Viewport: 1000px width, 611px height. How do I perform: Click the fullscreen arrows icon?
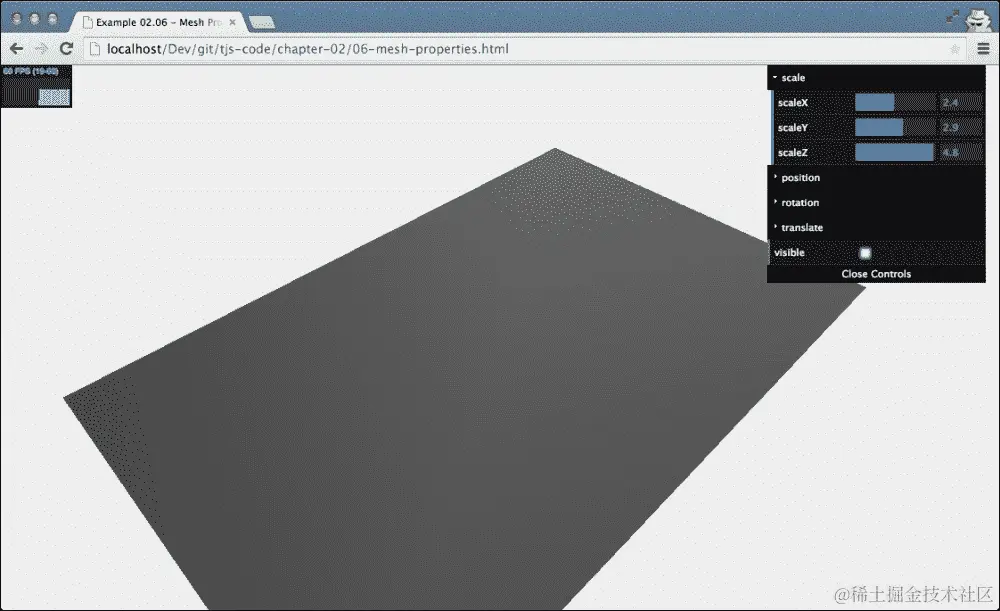[952, 17]
